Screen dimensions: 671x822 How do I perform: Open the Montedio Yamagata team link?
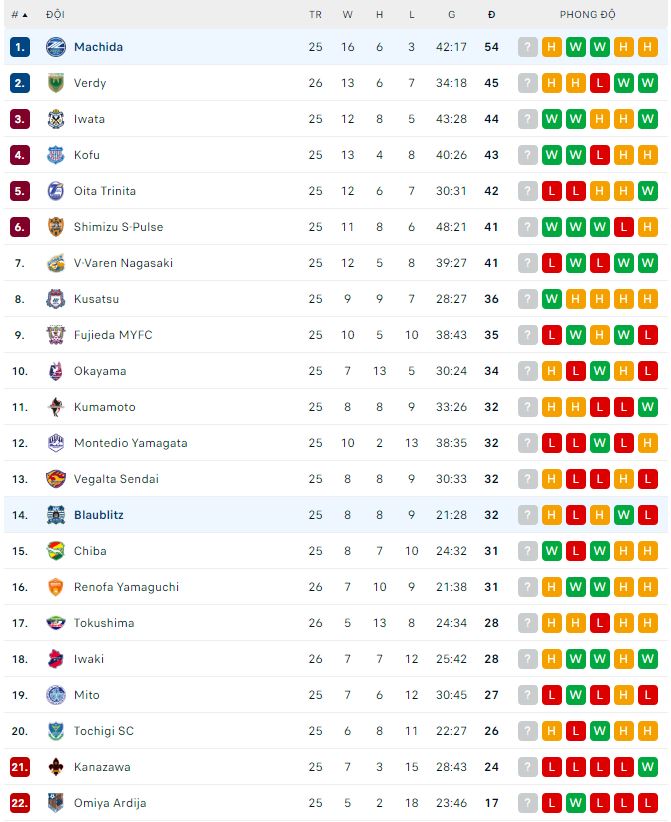[130, 443]
